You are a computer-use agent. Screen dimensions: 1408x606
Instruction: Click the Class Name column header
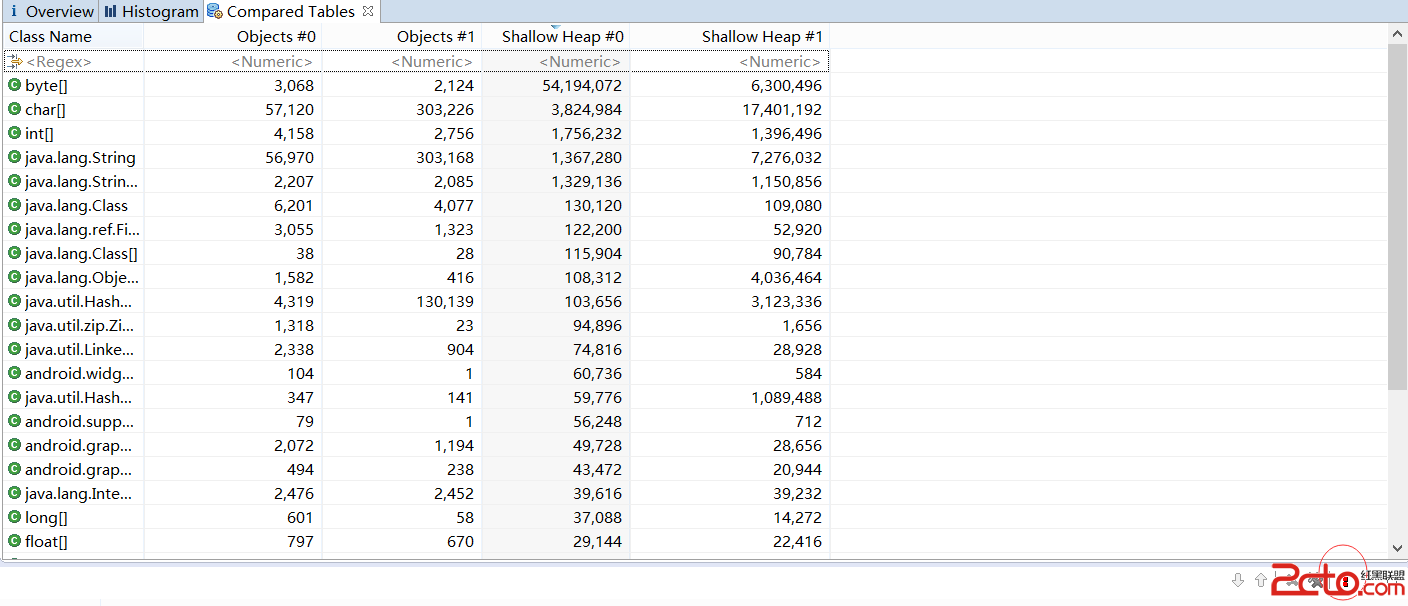[x=50, y=37]
